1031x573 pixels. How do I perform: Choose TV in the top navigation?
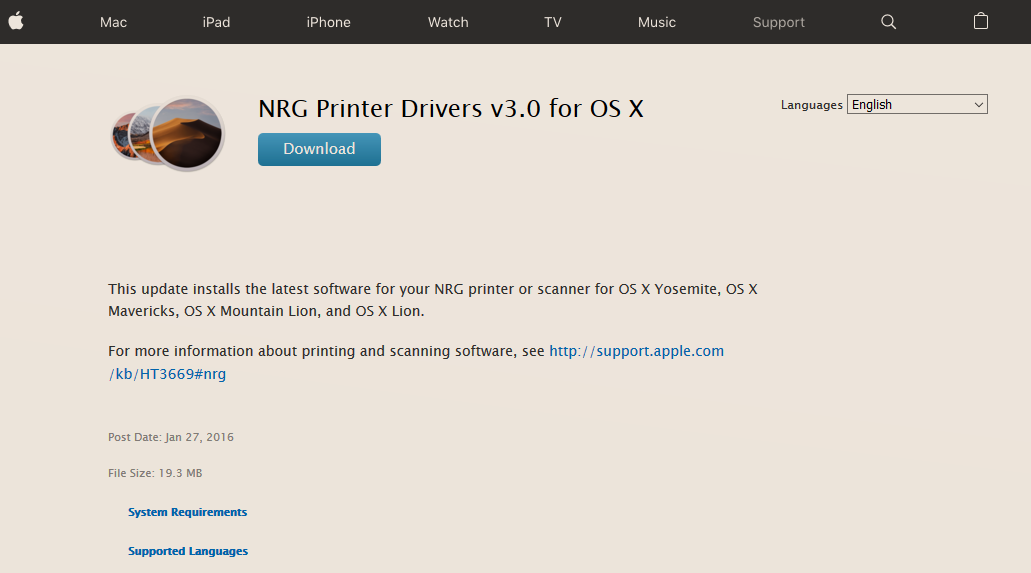(x=552, y=22)
